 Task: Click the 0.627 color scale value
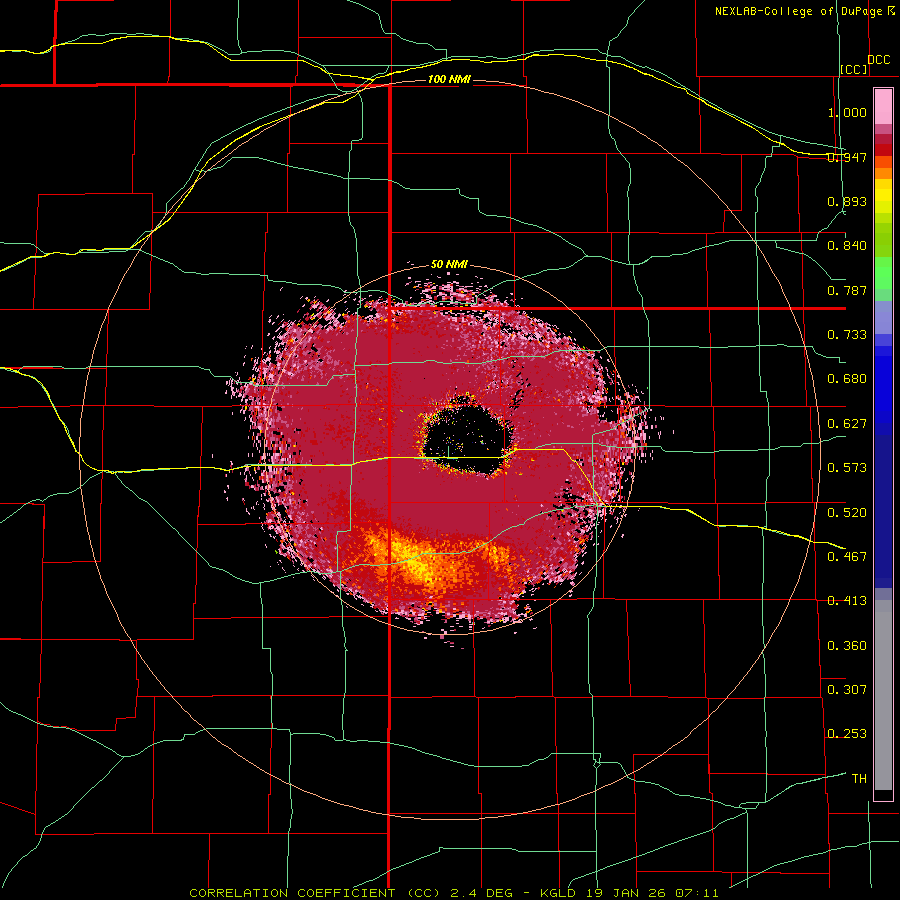point(847,424)
